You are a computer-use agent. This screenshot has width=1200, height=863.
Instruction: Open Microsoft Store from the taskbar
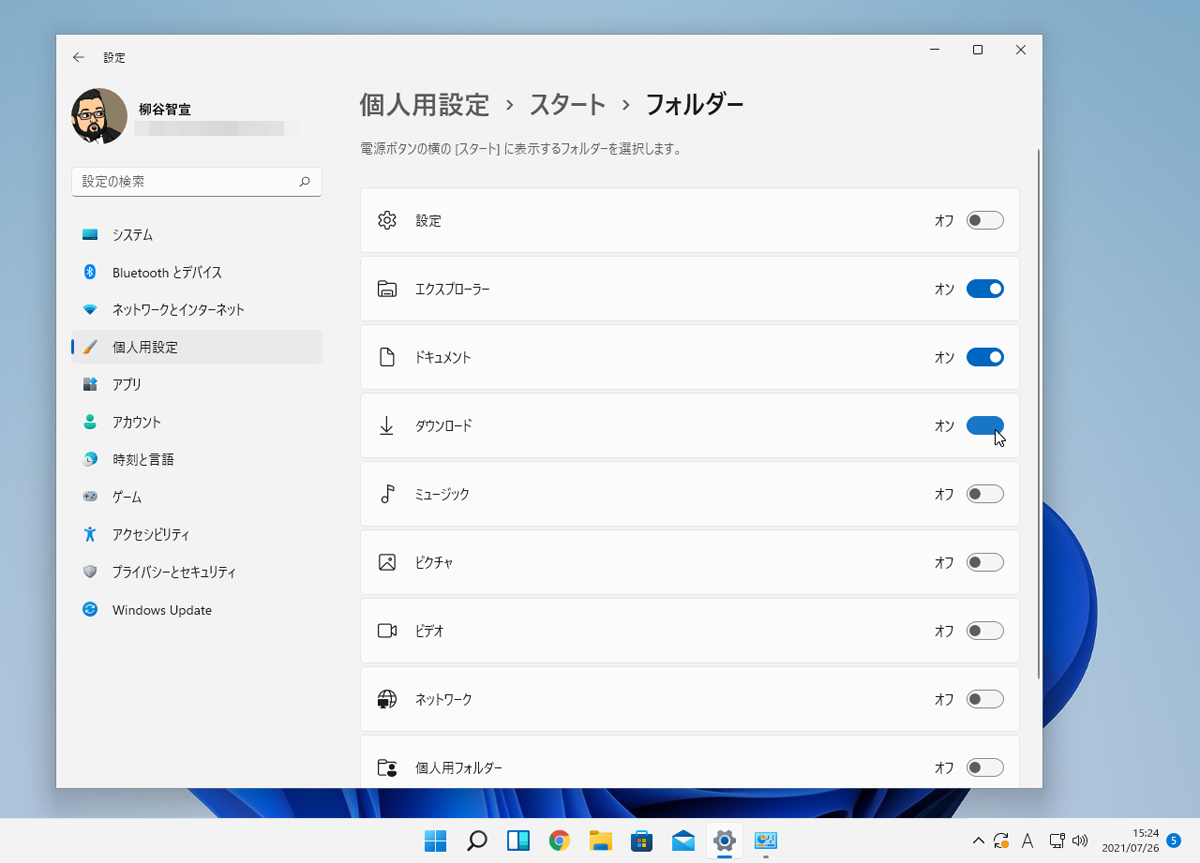641,841
